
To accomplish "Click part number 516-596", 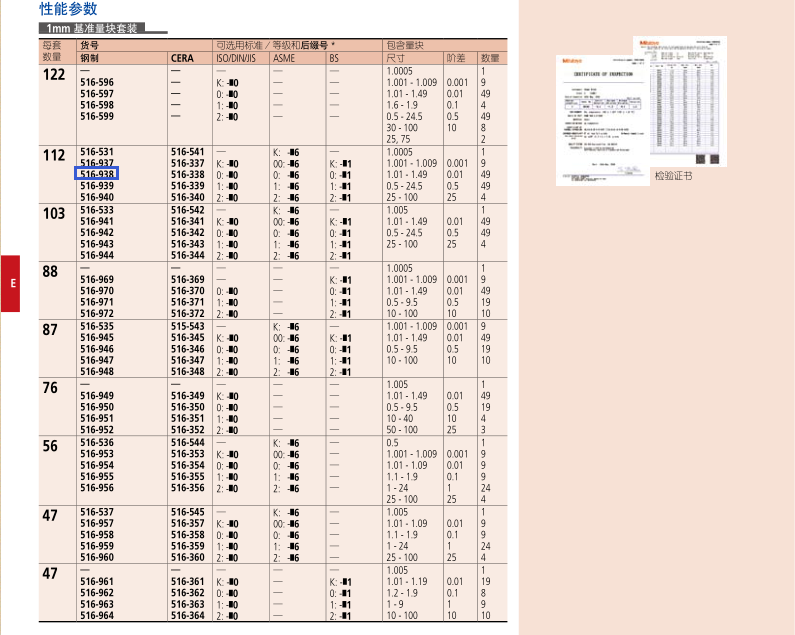I will tap(97, 82).
